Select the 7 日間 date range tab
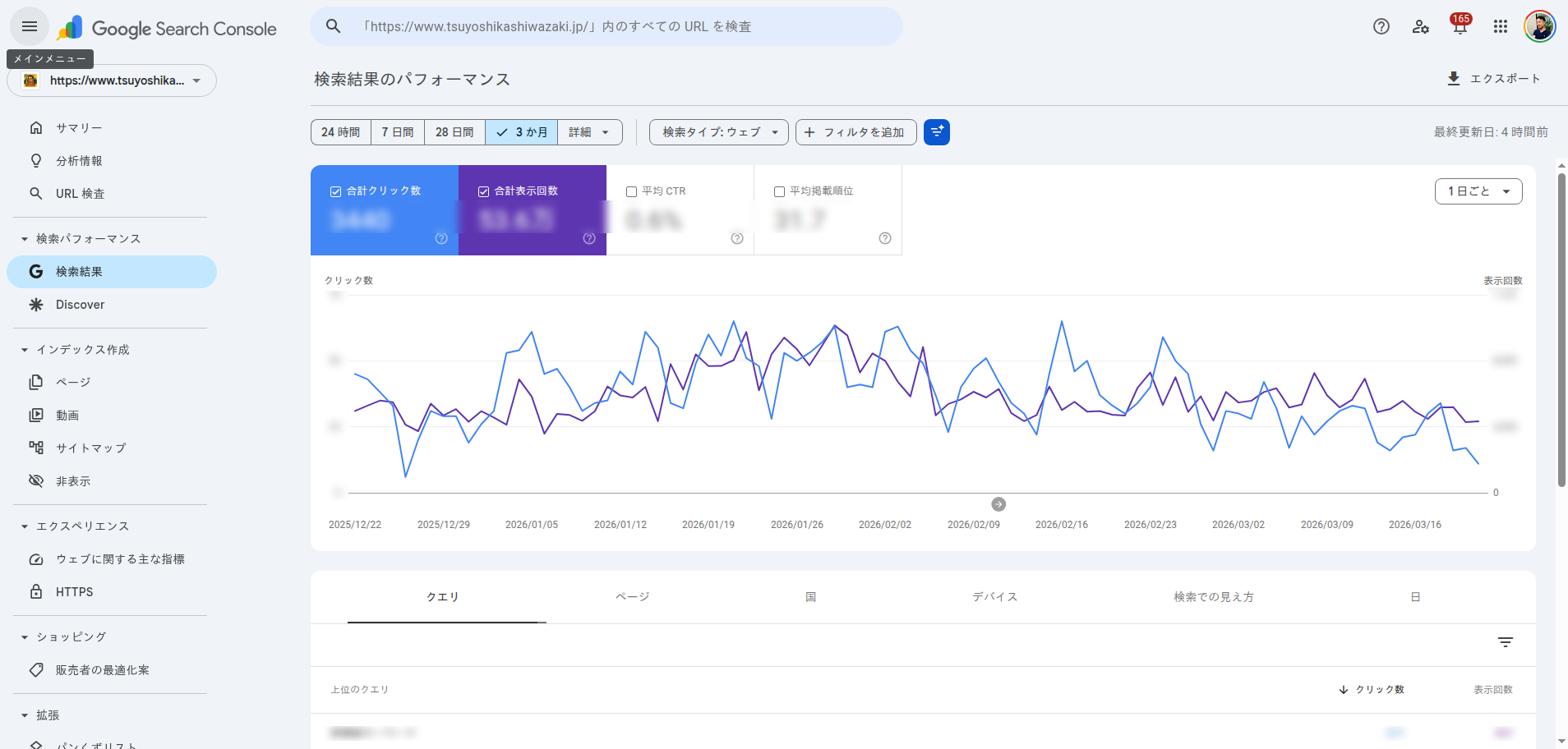 (x=397, y=131)
